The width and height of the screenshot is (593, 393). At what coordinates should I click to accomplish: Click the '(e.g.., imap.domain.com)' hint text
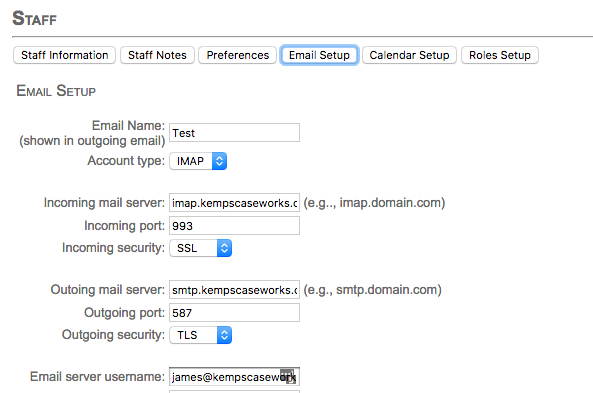click(374, 203)
